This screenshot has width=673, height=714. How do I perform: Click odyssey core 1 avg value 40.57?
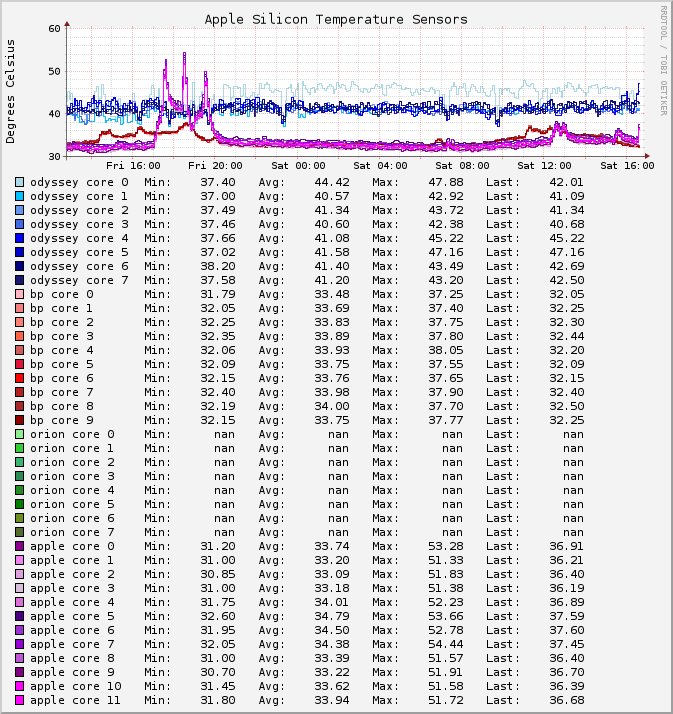332,196
